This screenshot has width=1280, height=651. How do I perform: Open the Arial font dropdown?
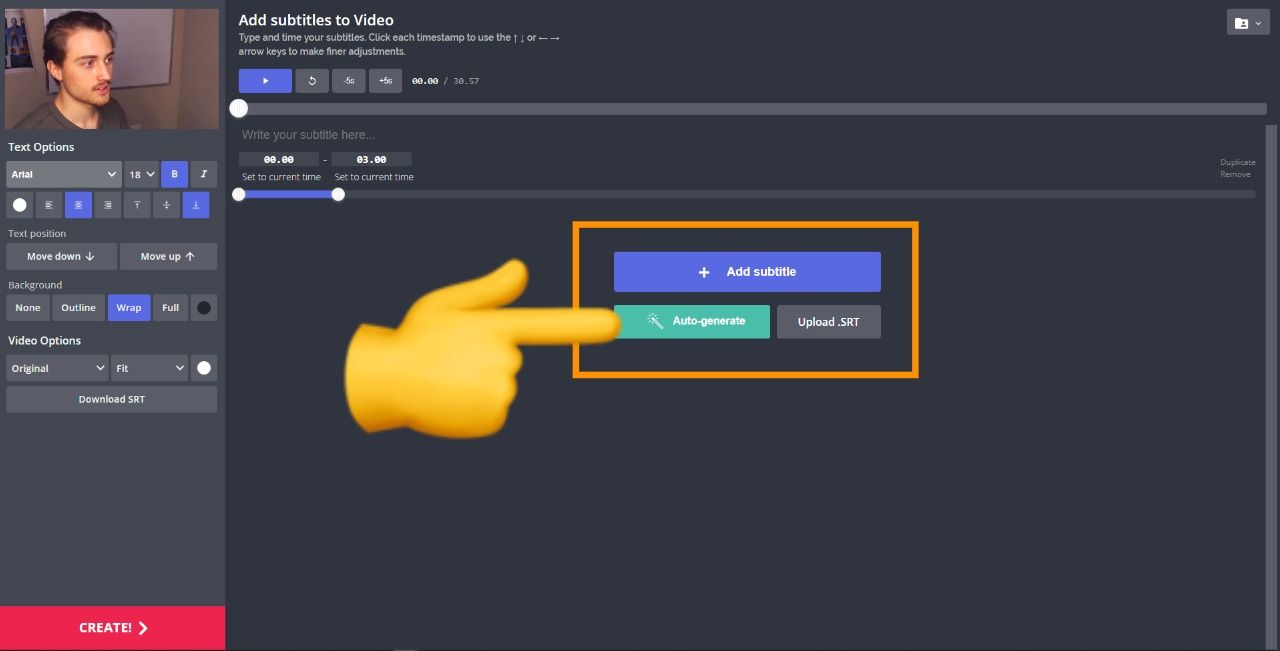click(64, 174)
